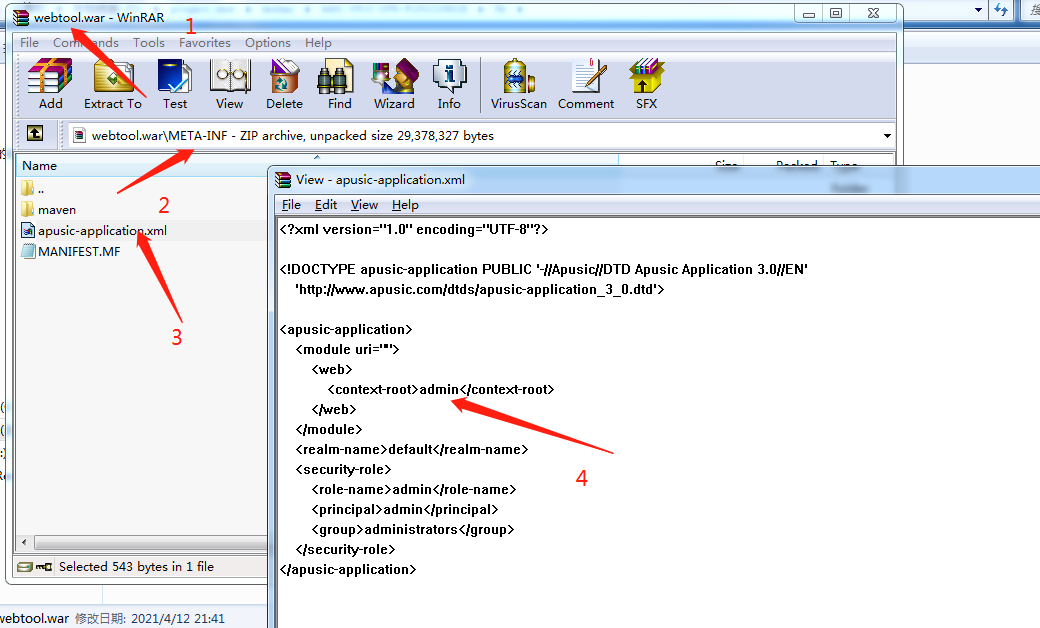Maximize the WinRAR window
Image resolution: width=1040 pixels, height=628 pixels.
pyautogui.click(x=836, y=13)
